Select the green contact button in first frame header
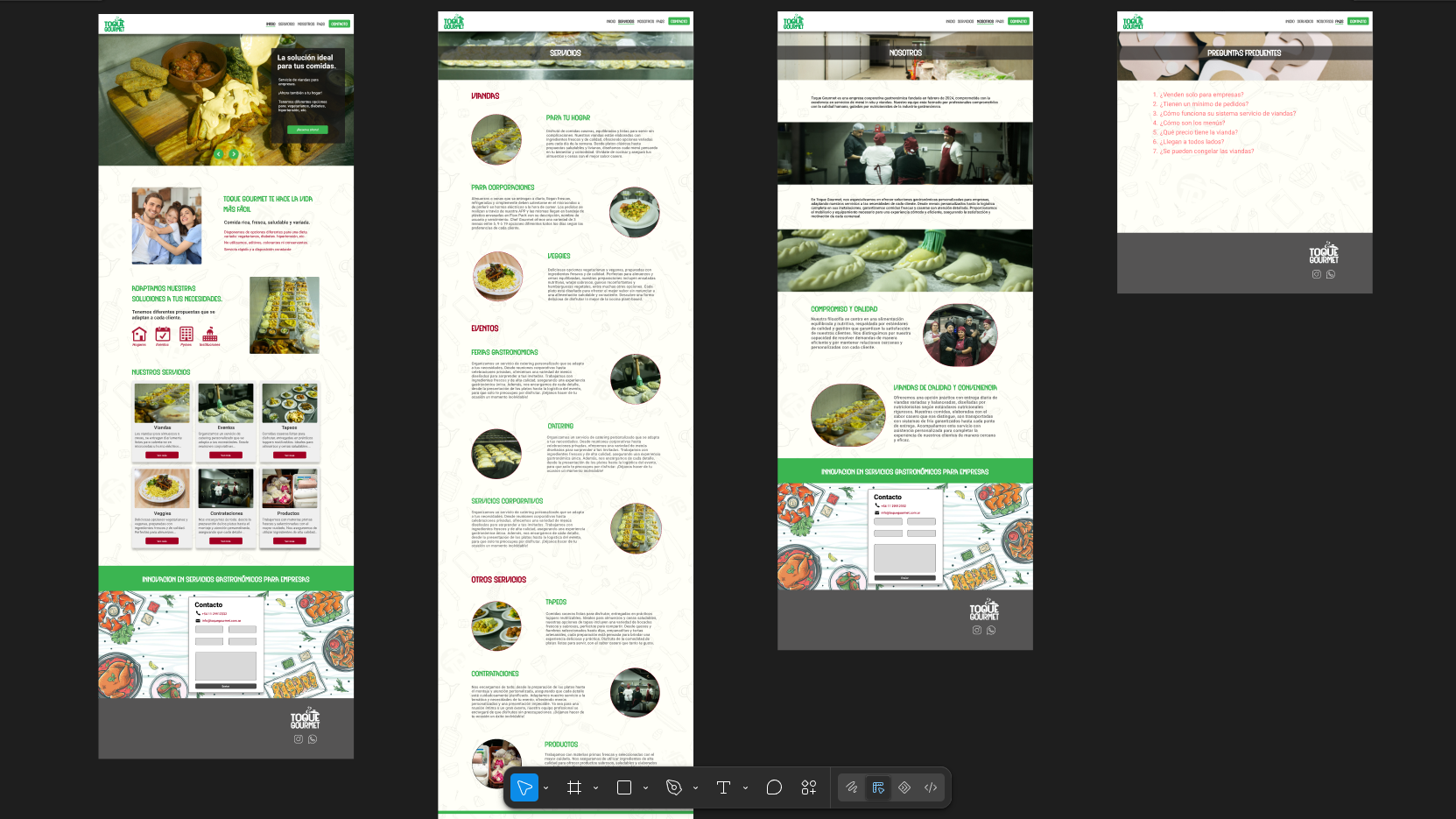1456x819 pixels. pos(340,25)
